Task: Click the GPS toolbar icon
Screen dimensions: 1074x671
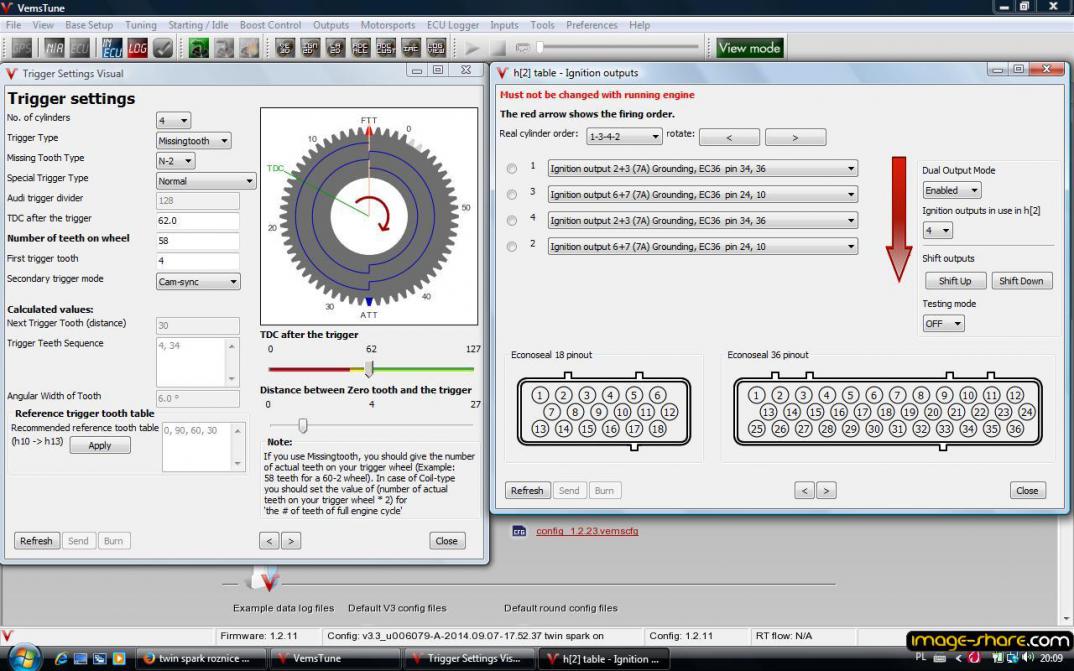Action: point(21,48)
